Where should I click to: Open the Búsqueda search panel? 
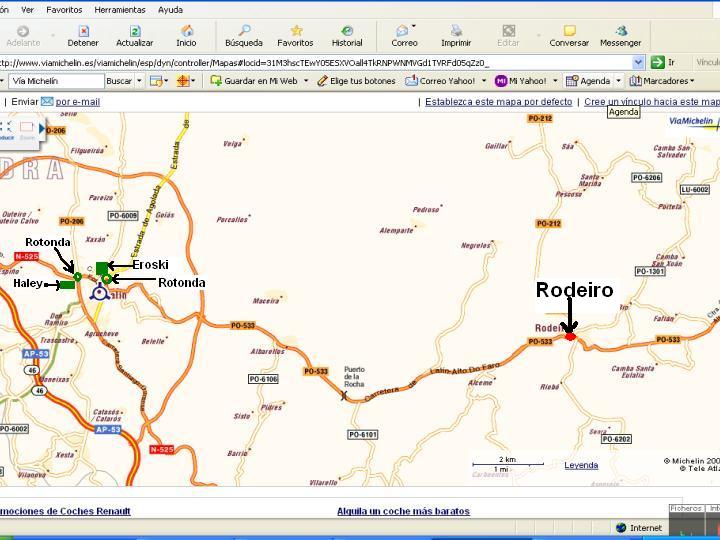[243, 36]
